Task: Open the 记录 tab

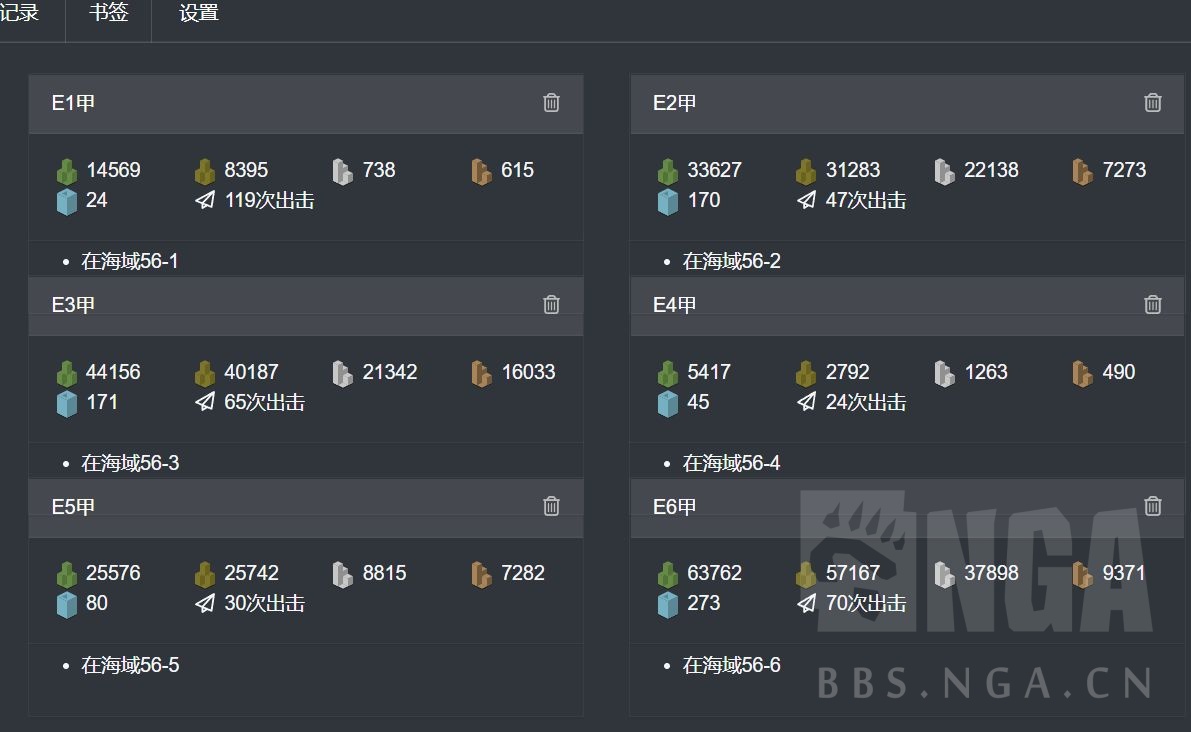Action: [x=20, y=14]
